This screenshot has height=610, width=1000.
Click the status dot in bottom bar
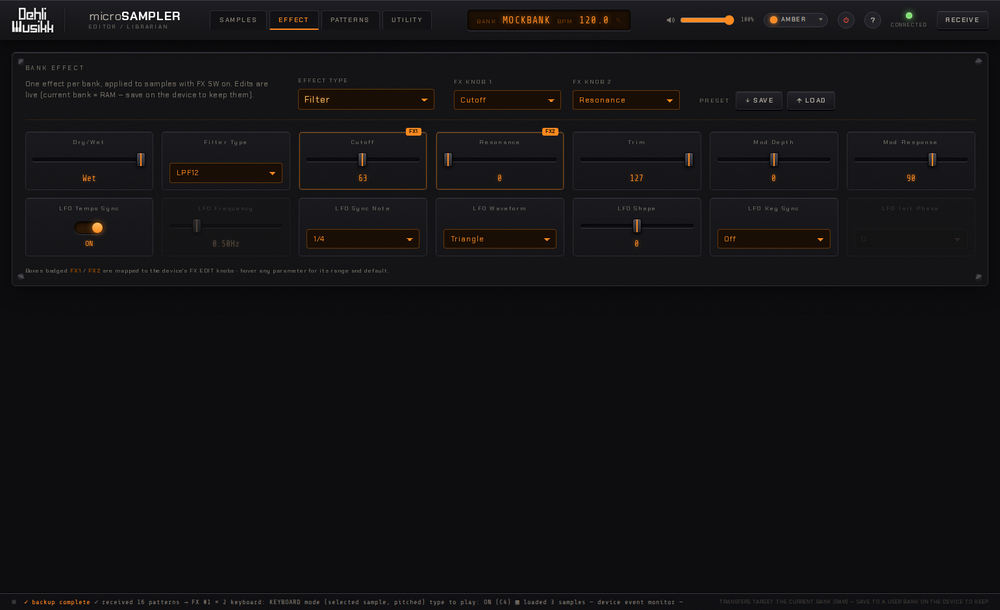pos(14,602)
